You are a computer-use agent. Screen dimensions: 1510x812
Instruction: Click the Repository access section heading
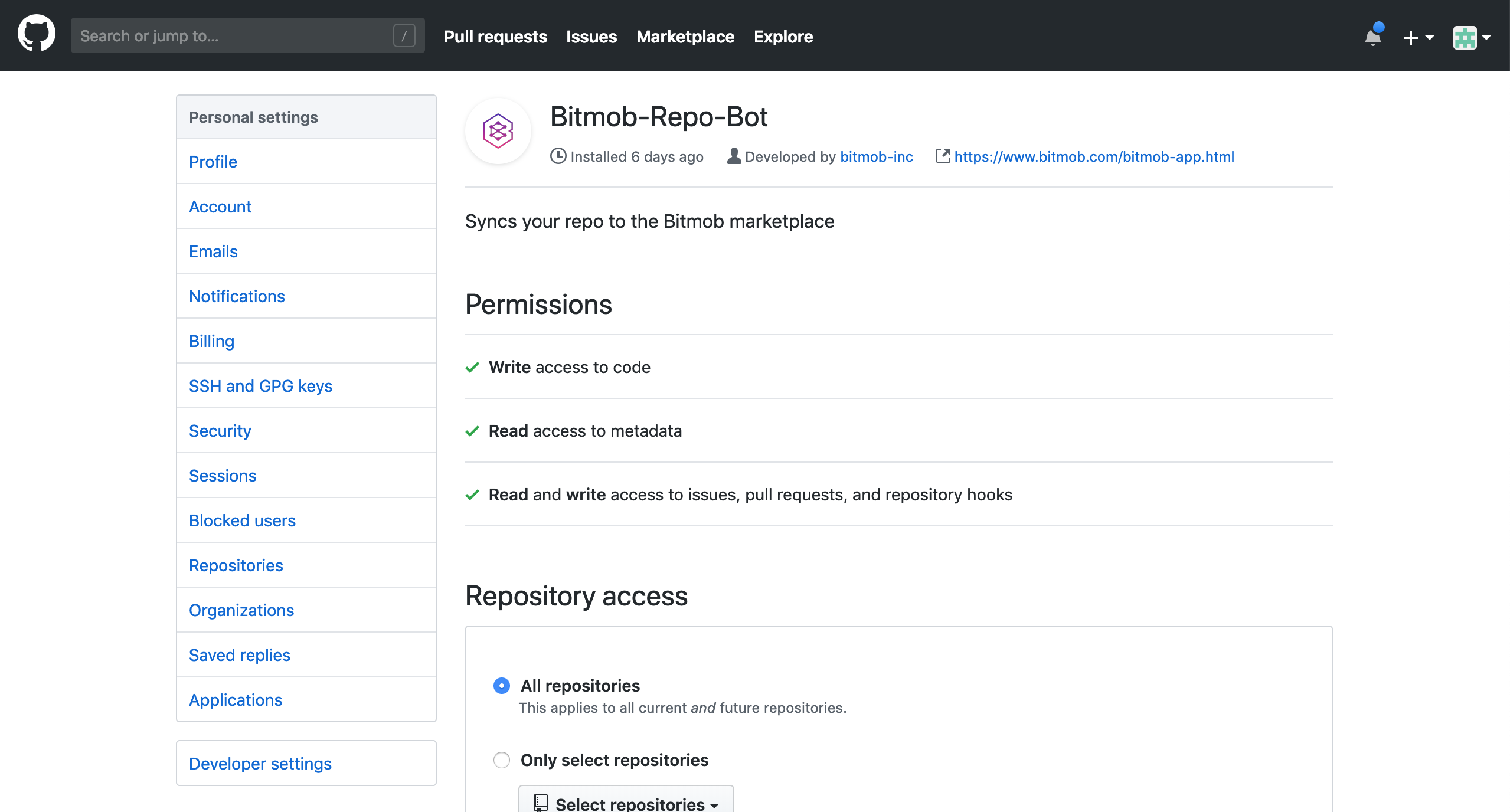576,595
